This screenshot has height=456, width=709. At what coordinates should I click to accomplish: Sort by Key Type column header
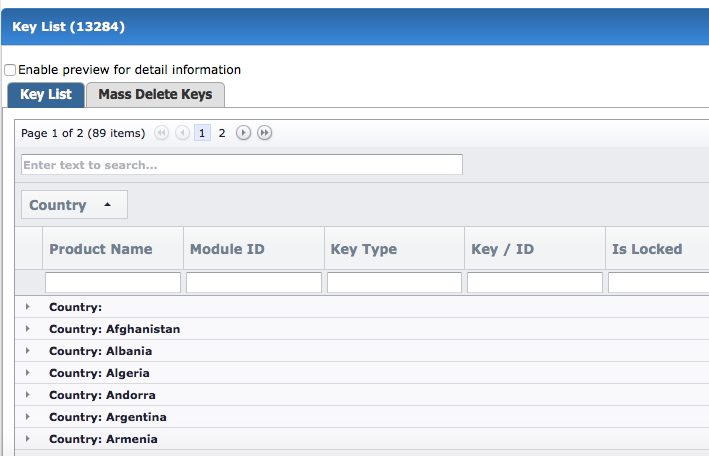tap(395, 248)
